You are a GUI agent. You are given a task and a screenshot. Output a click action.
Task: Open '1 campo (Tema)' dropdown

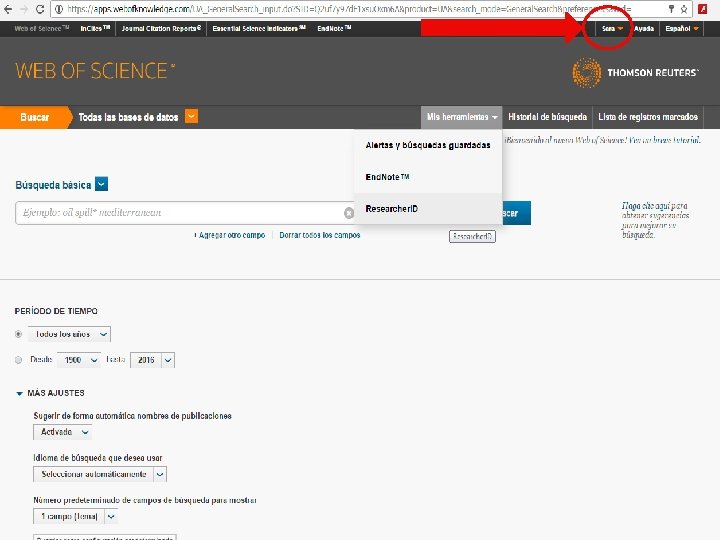pos(76,516)
